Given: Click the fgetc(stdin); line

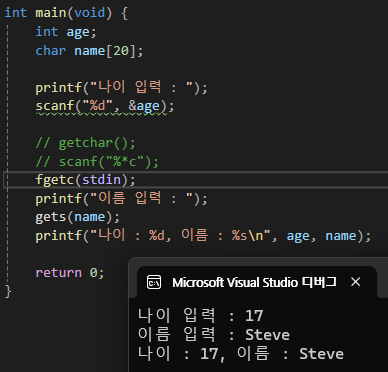Looking at the screenshot, I should (x=85, y=180).
